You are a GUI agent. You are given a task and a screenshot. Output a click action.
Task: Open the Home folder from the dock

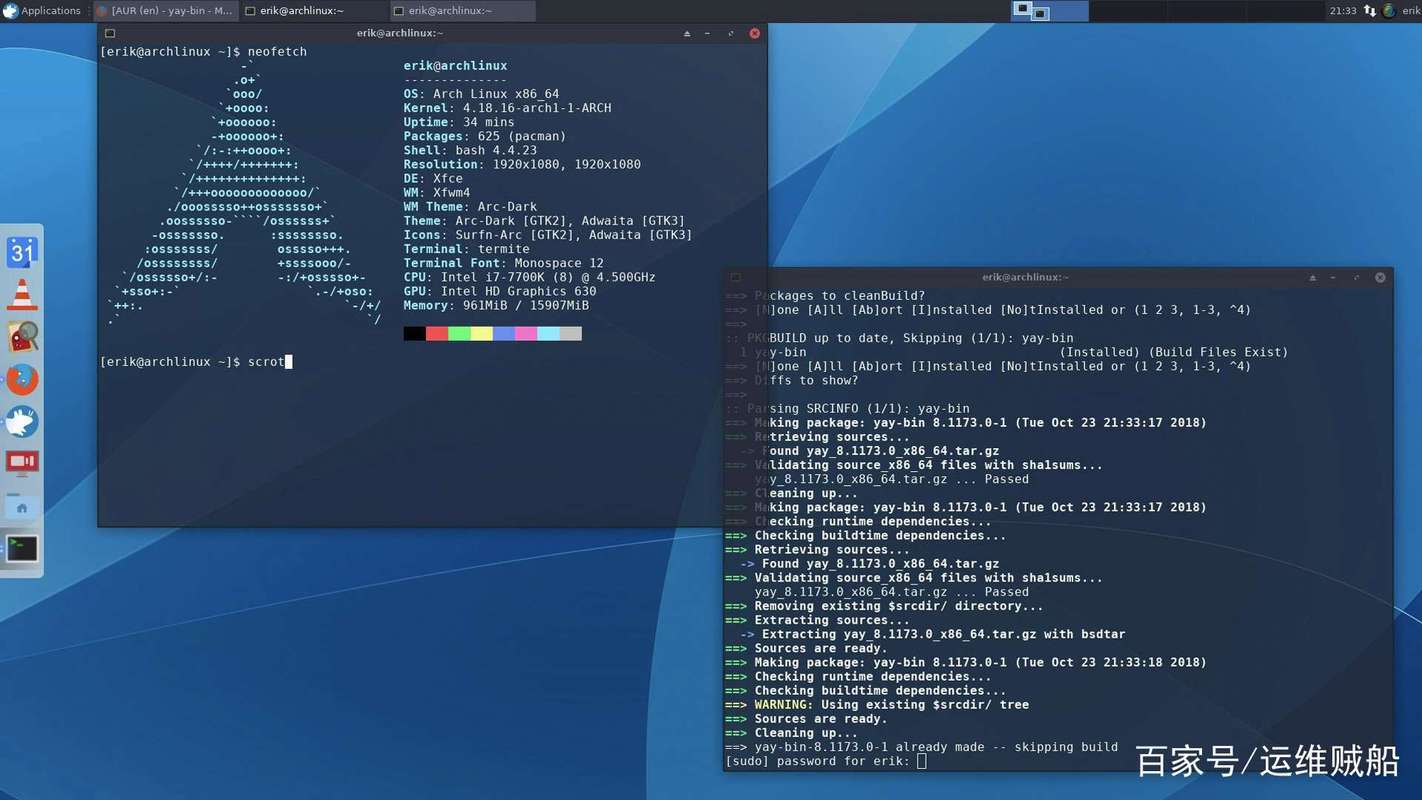point(22,506)
